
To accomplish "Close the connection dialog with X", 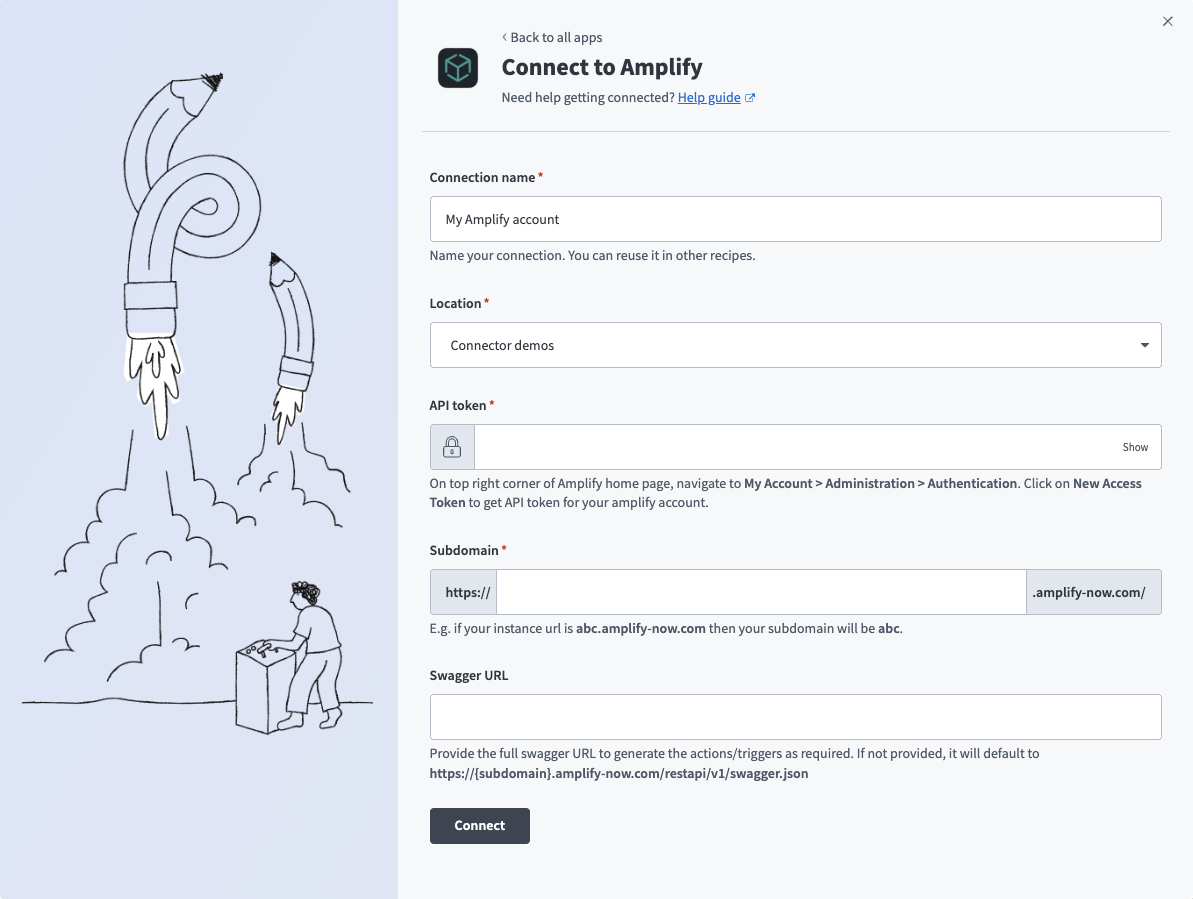I will coord(1167,21).
